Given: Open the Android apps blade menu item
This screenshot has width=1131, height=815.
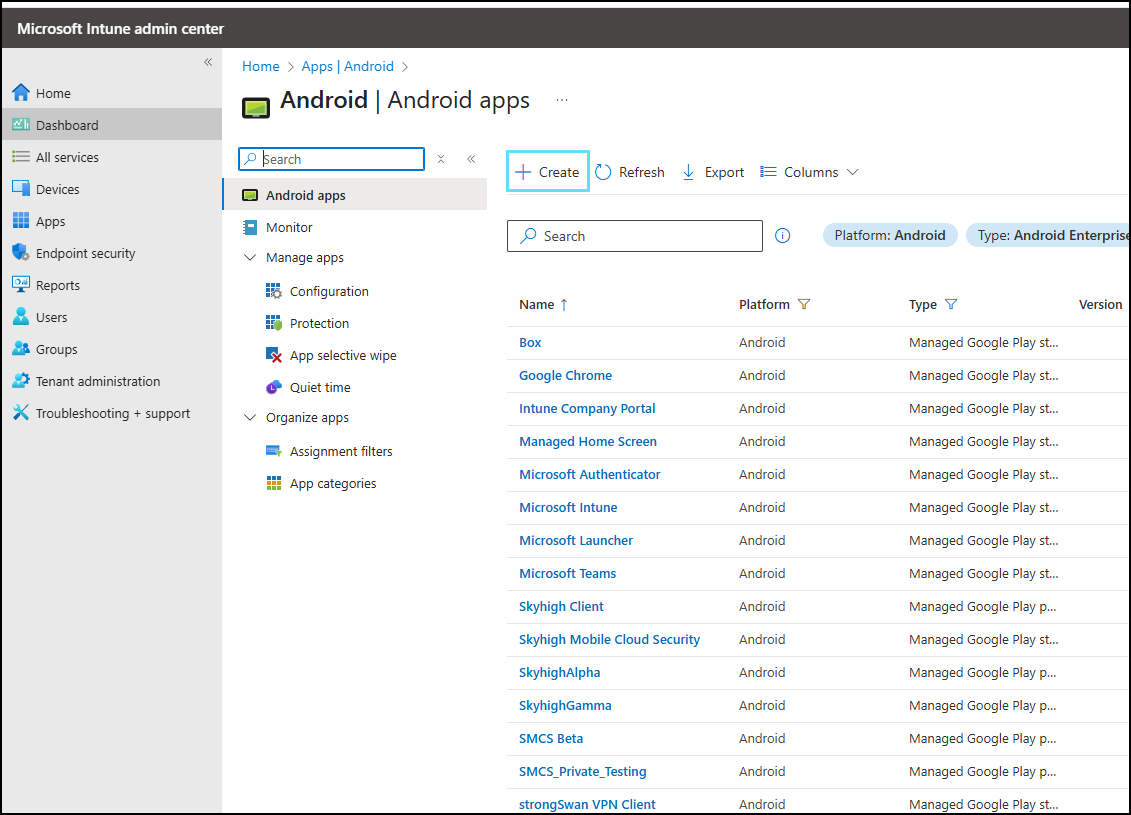Looking at the screenshot, I should 356,195.
